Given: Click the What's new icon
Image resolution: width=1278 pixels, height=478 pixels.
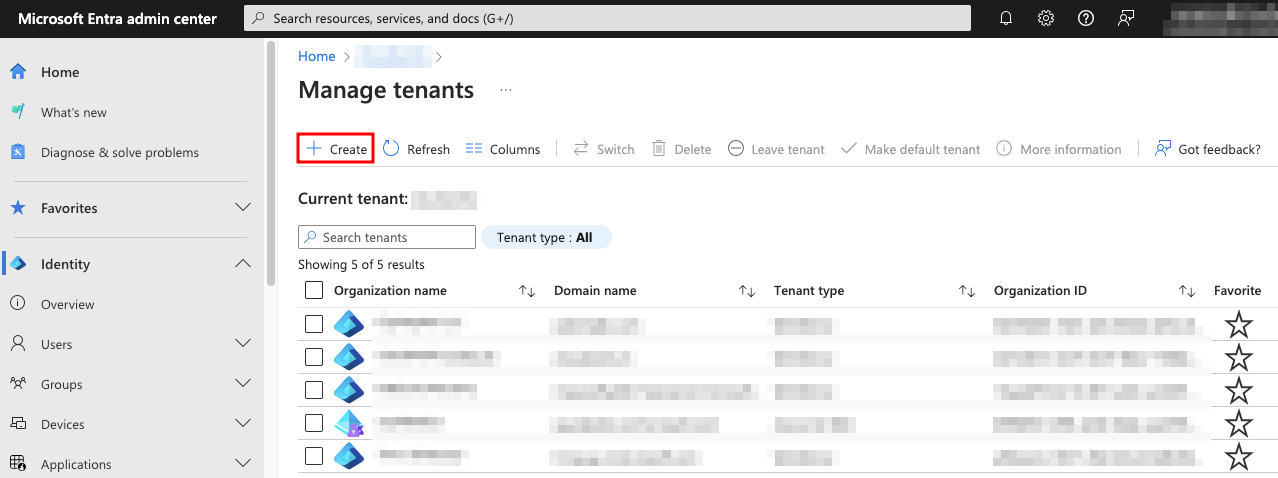Looking at the screenshot, I should click(18, 112).
